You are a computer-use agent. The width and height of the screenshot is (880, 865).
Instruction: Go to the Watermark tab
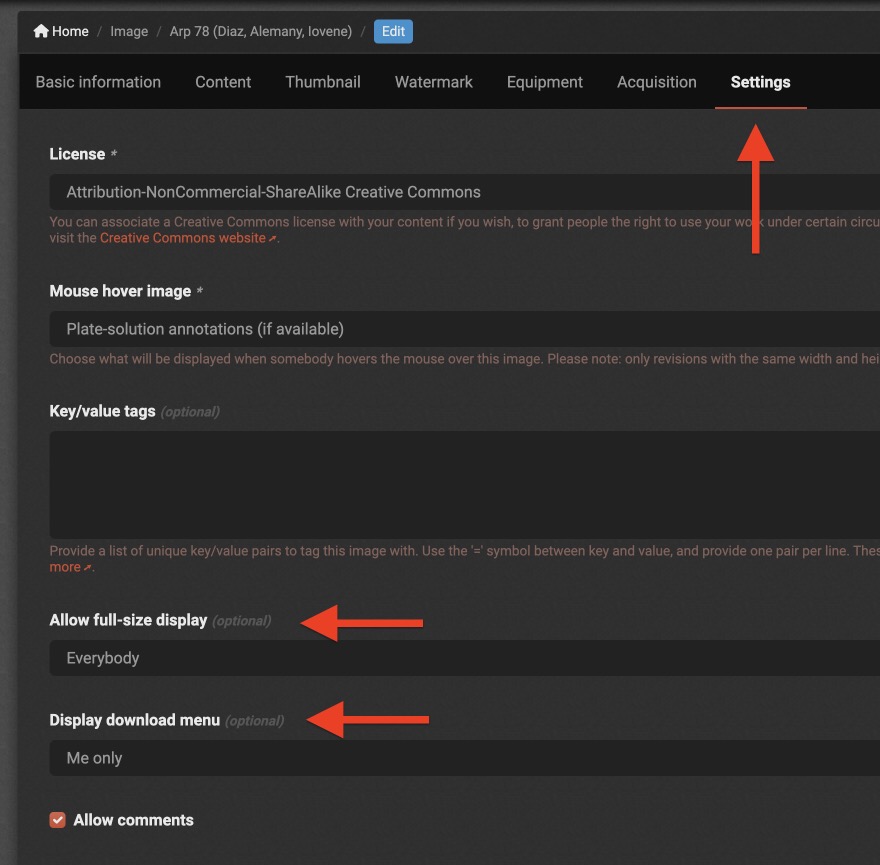click(x=433, y=82)
